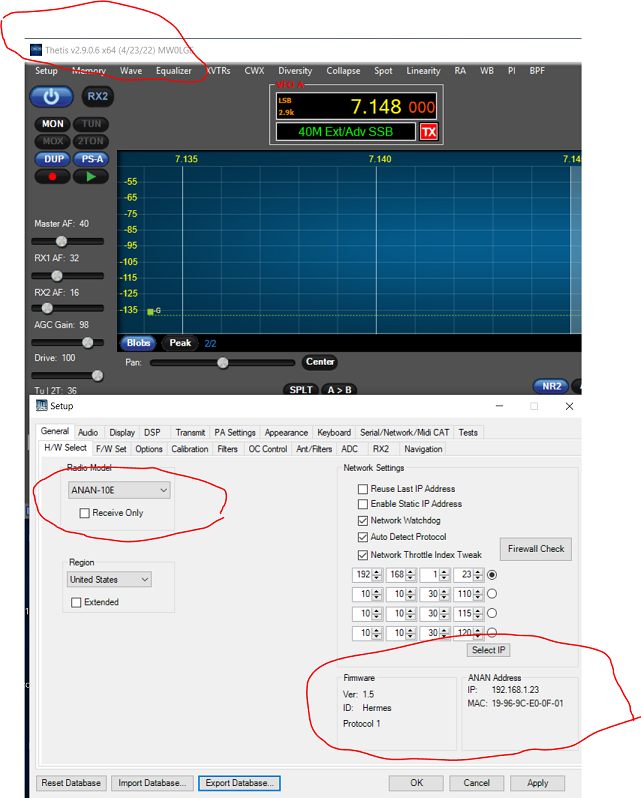Expand the Region United States dropdown
This screenshot has height=798, width=641.
click(109, 580)
